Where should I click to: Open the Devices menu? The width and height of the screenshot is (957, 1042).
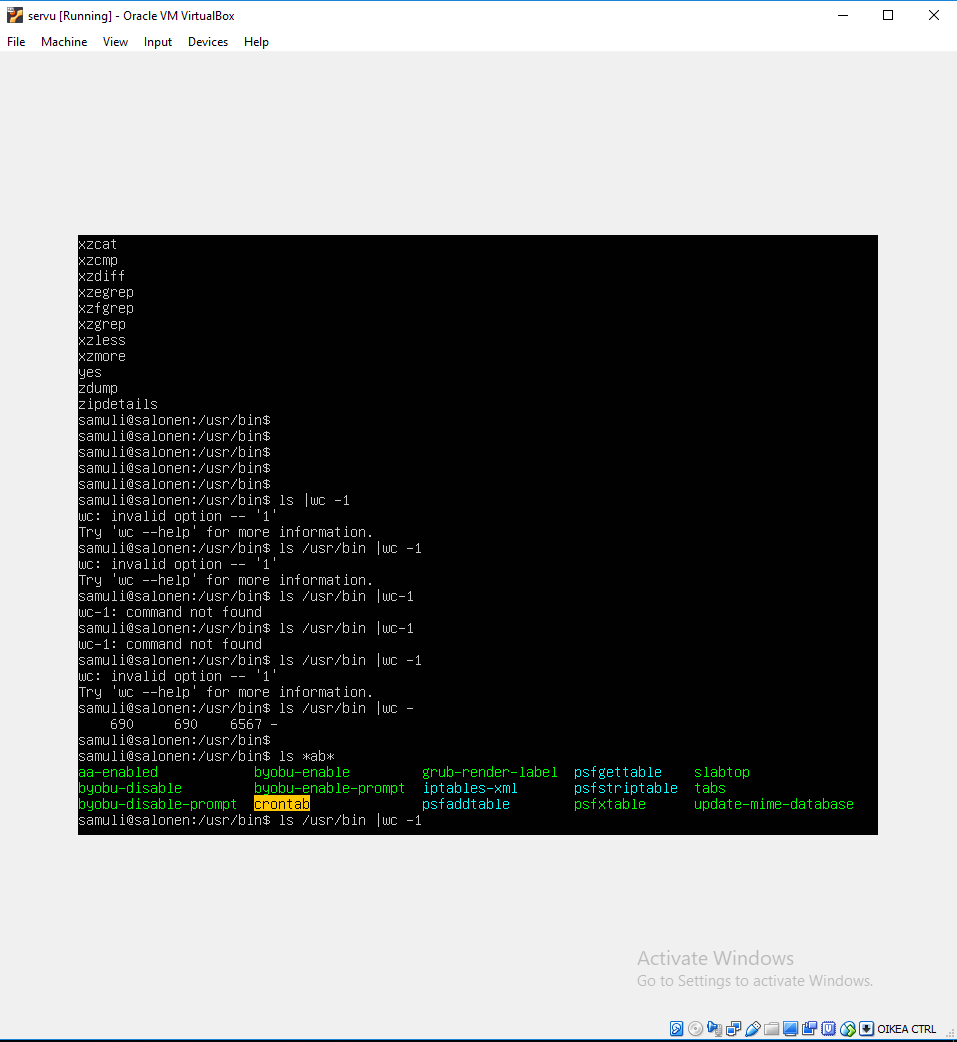click(207, 42)
